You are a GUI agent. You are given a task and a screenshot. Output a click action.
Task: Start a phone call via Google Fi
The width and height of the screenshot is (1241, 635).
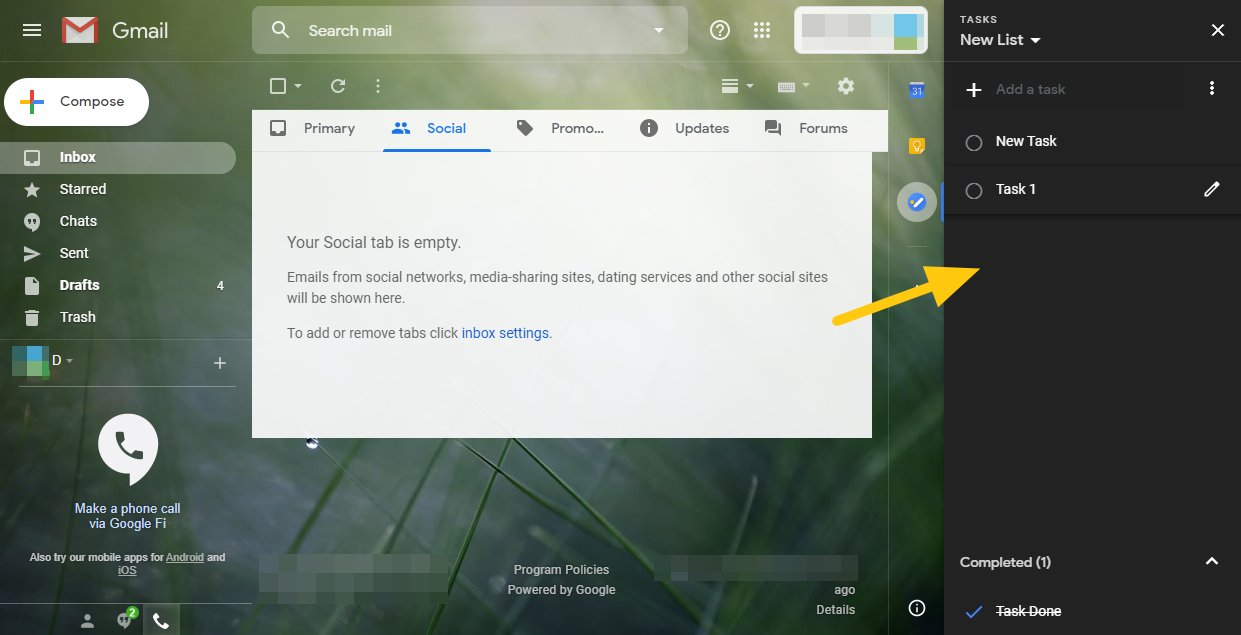[127, 447]
